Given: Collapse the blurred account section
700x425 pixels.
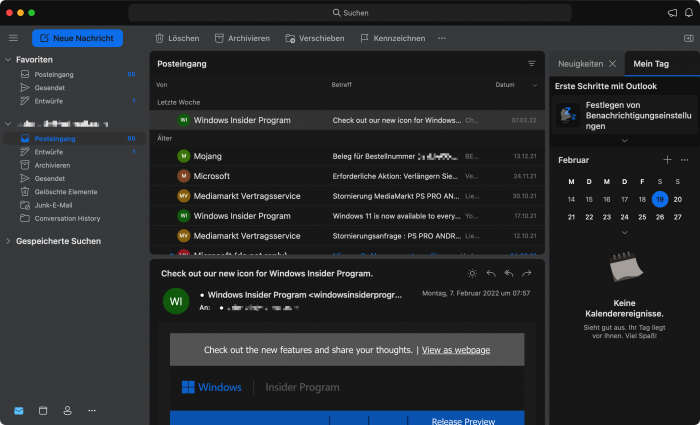Looking at the screenshot, I should pos(8,124).
